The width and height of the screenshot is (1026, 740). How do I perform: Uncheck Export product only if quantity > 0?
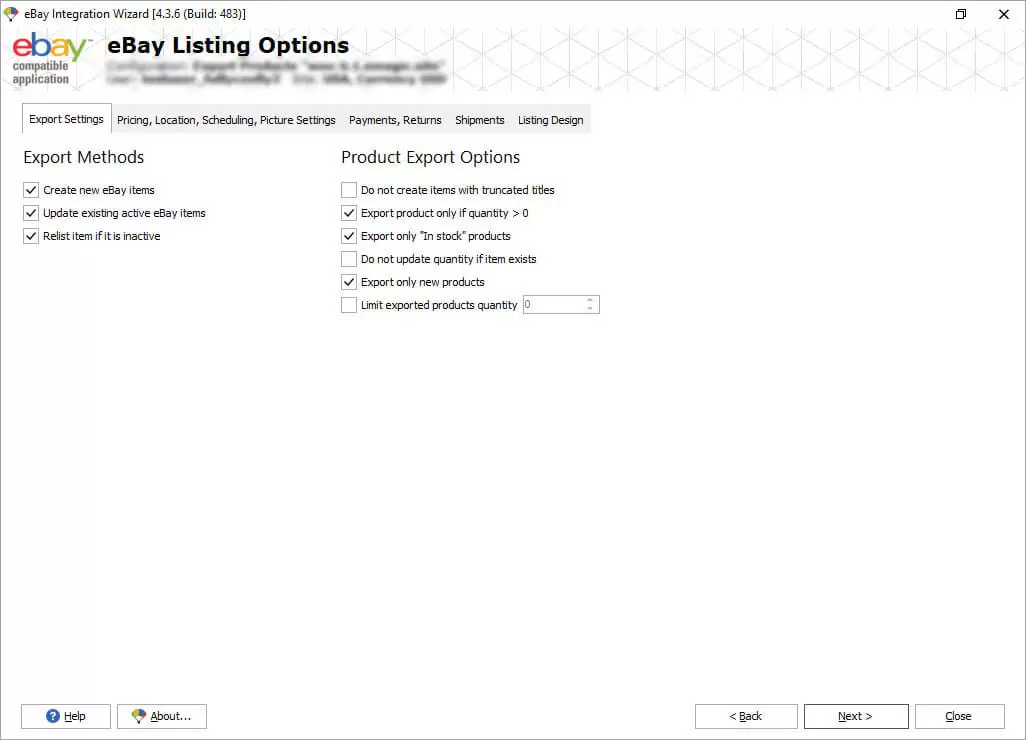click(x=349, y=213)
